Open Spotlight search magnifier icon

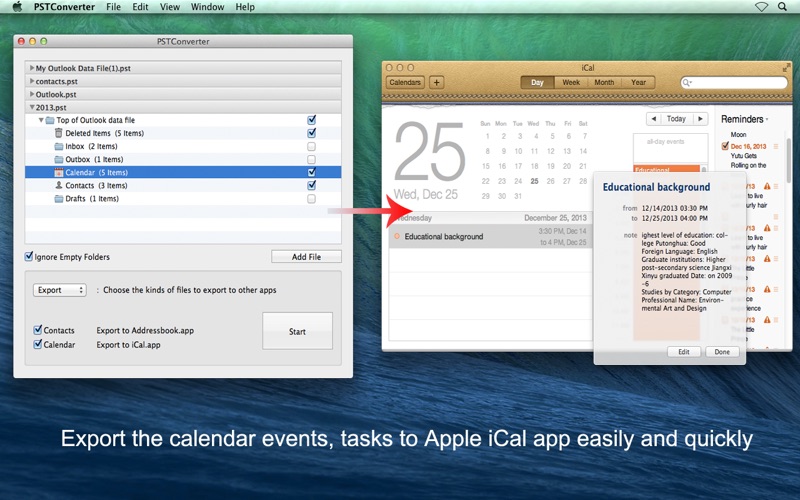click(x=782, y=7)
